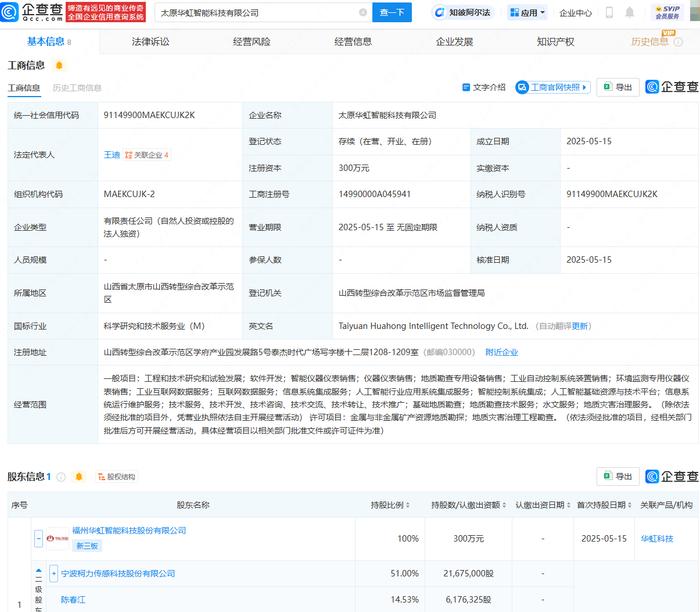Export shareholder info with 导出 button

(x=618, y=476)
